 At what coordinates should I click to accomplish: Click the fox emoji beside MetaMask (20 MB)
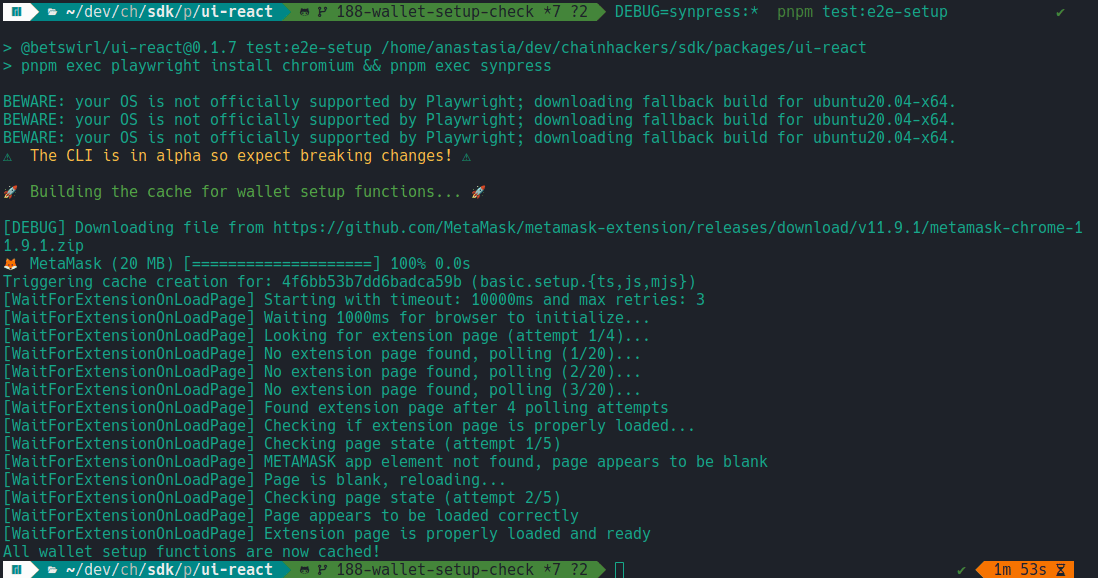pyautogui.click(x=11, y=264)
